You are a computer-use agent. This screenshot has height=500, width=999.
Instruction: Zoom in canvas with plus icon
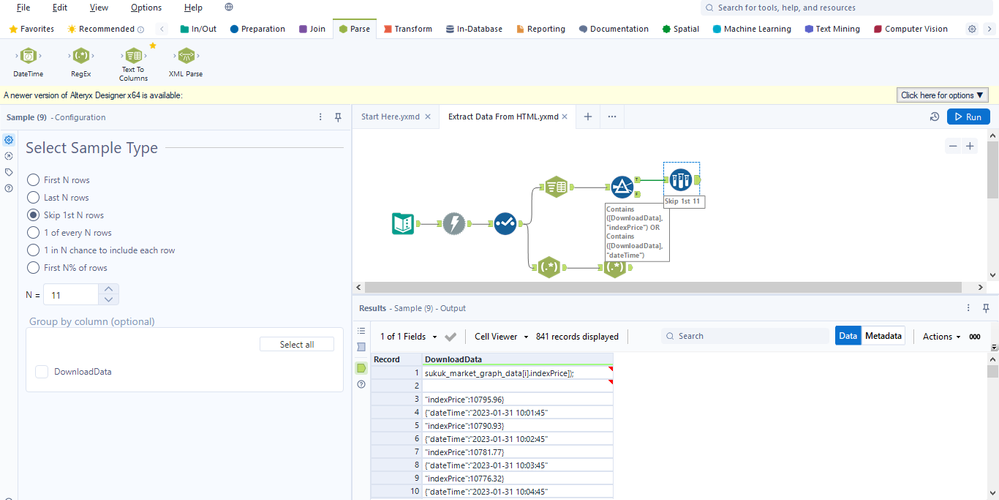(x=970, y=146)
